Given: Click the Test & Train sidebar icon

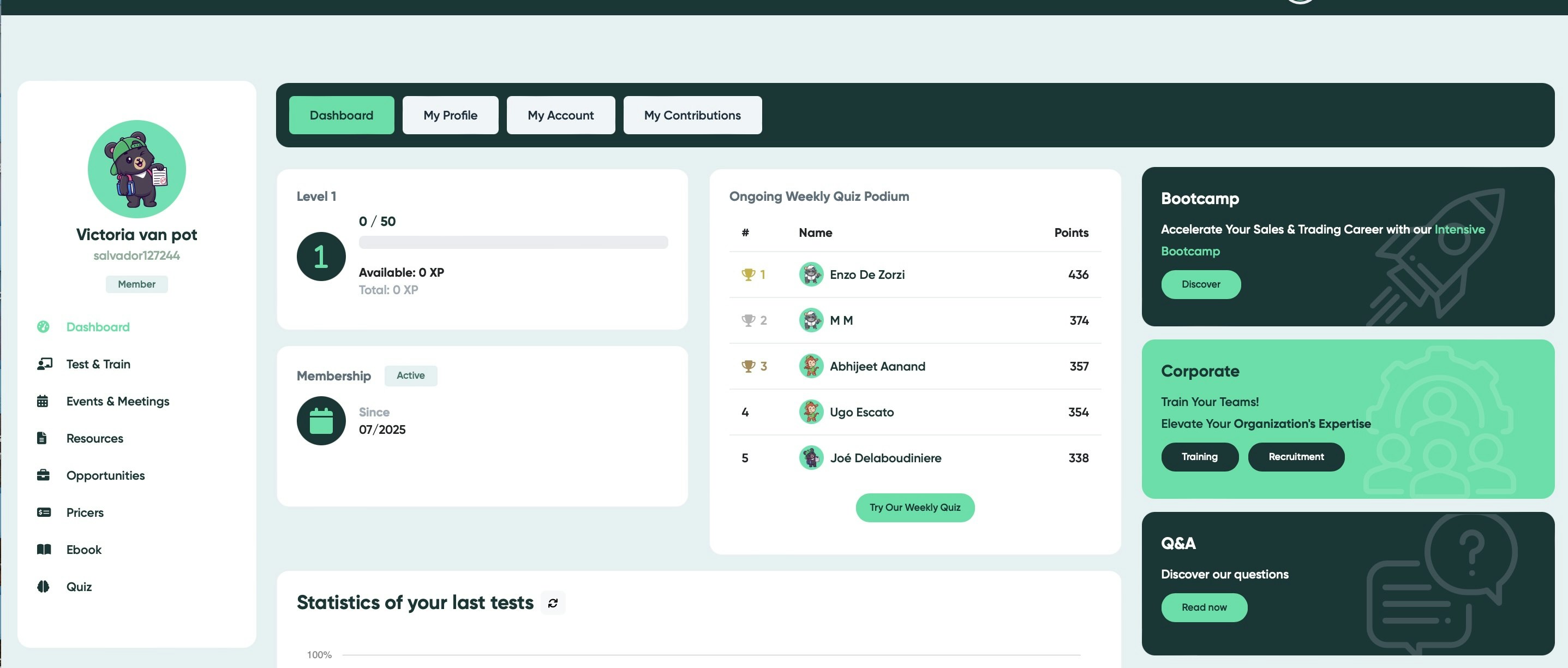Looking at the screenshot, I should coord(44,364).
